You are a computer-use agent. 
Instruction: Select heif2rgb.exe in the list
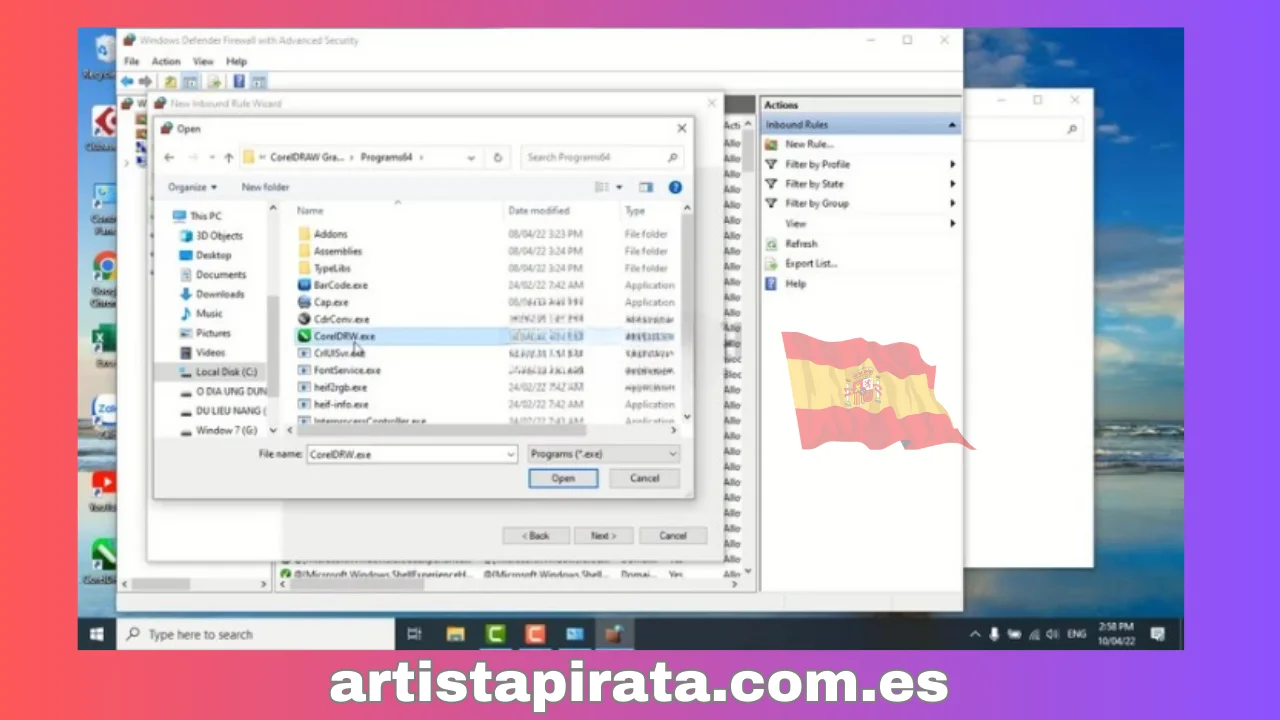click(340, 387)
